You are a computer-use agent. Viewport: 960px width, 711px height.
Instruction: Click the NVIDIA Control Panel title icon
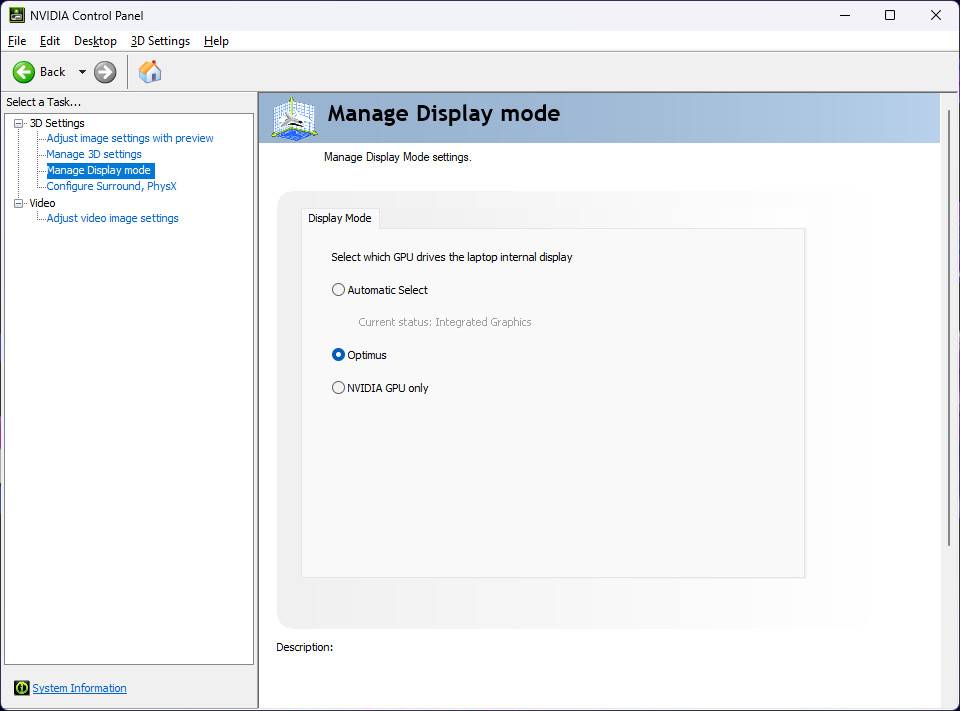pyautogui.click(x=17, y=15)
